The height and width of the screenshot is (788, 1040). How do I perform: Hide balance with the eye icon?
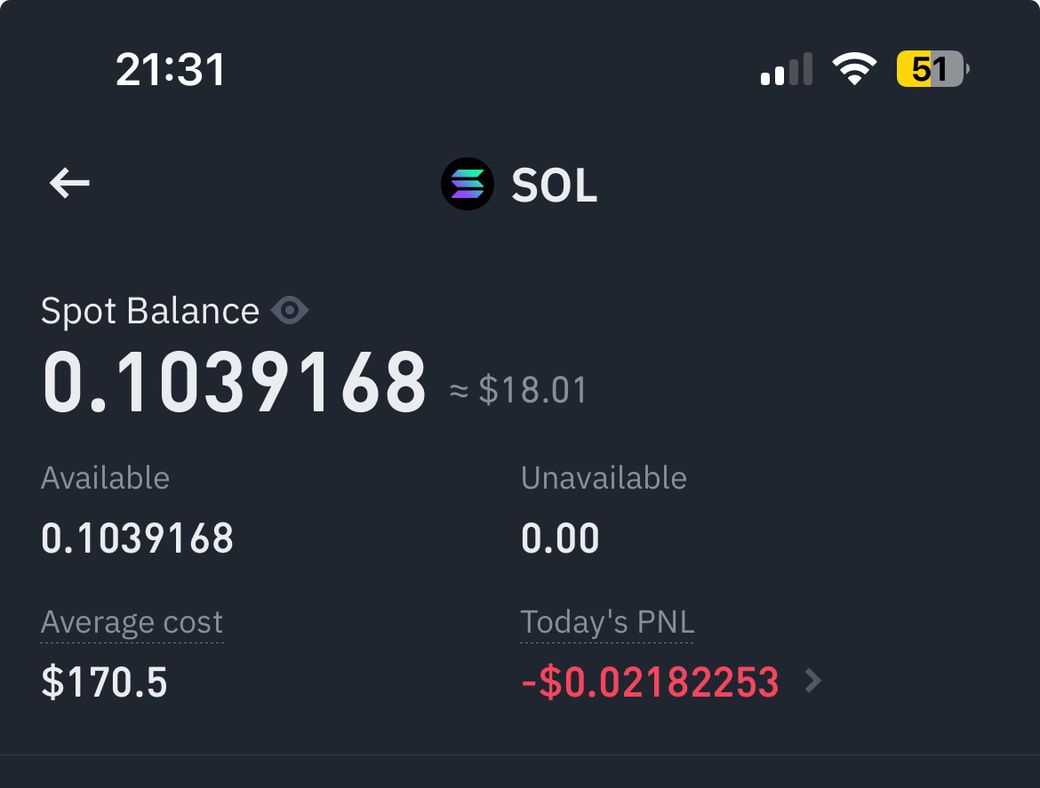(289, 311)
